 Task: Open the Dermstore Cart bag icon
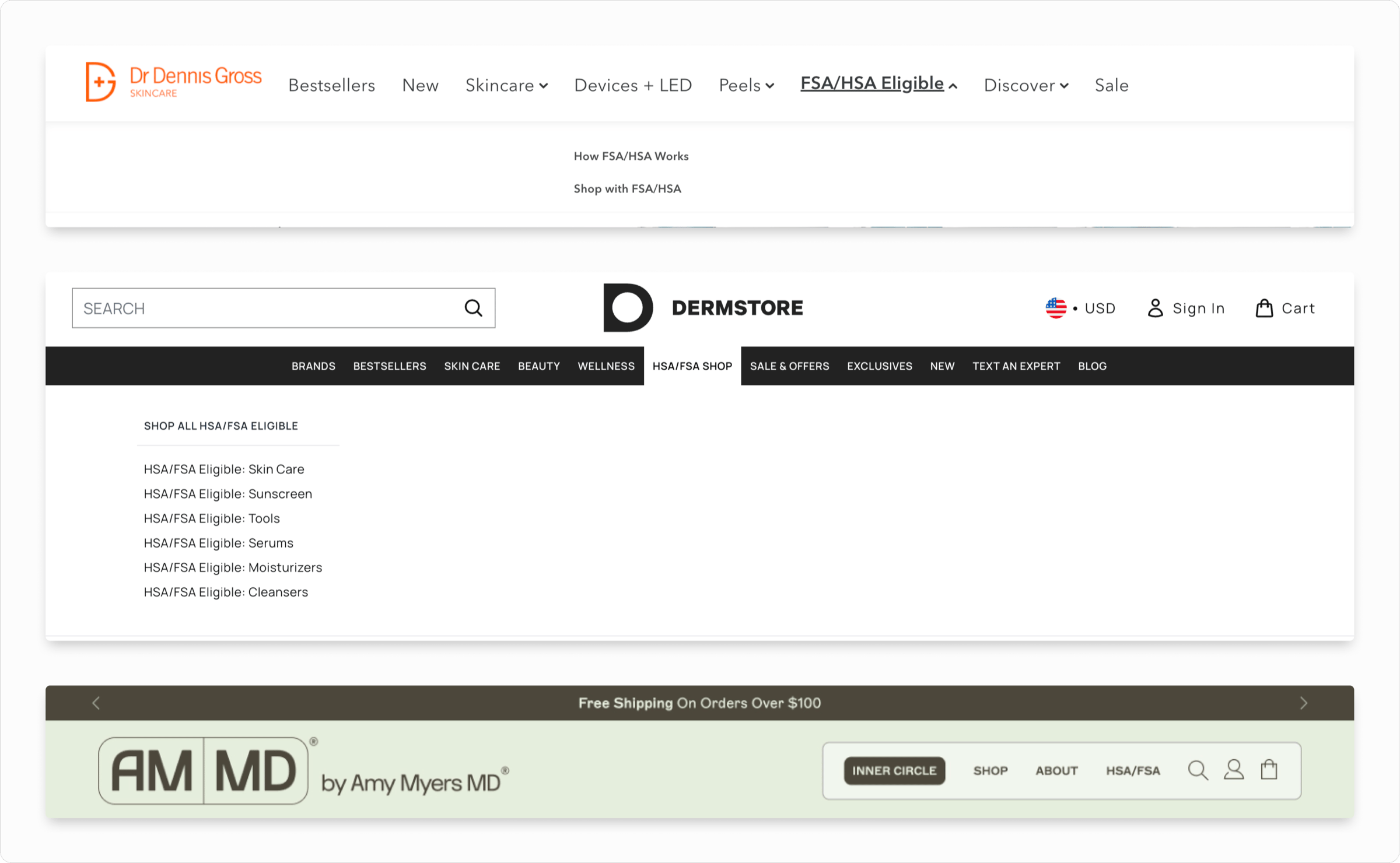pyautogui.click(x=1264, y=308)
